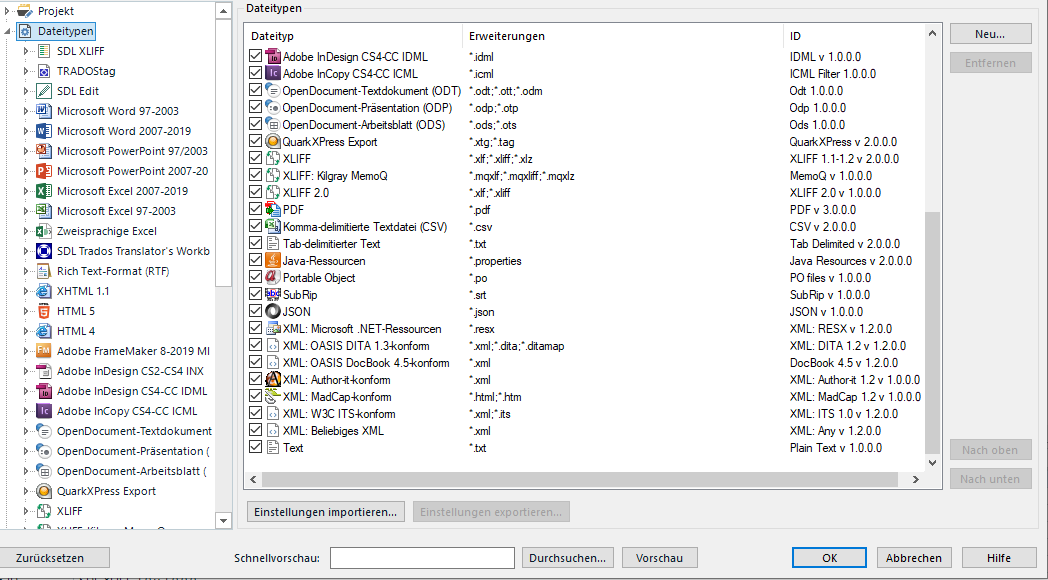Click Adobe InDesign CS4-CC IDML tree icon
Image resolution: width=1048 pixels, height=580 pixels.
44,391
